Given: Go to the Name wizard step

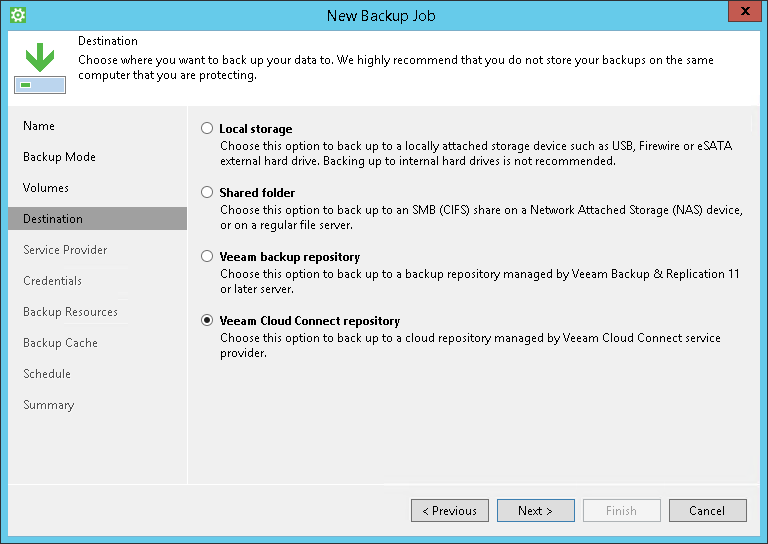Looking at the screenshot, I should pos(39,126).
